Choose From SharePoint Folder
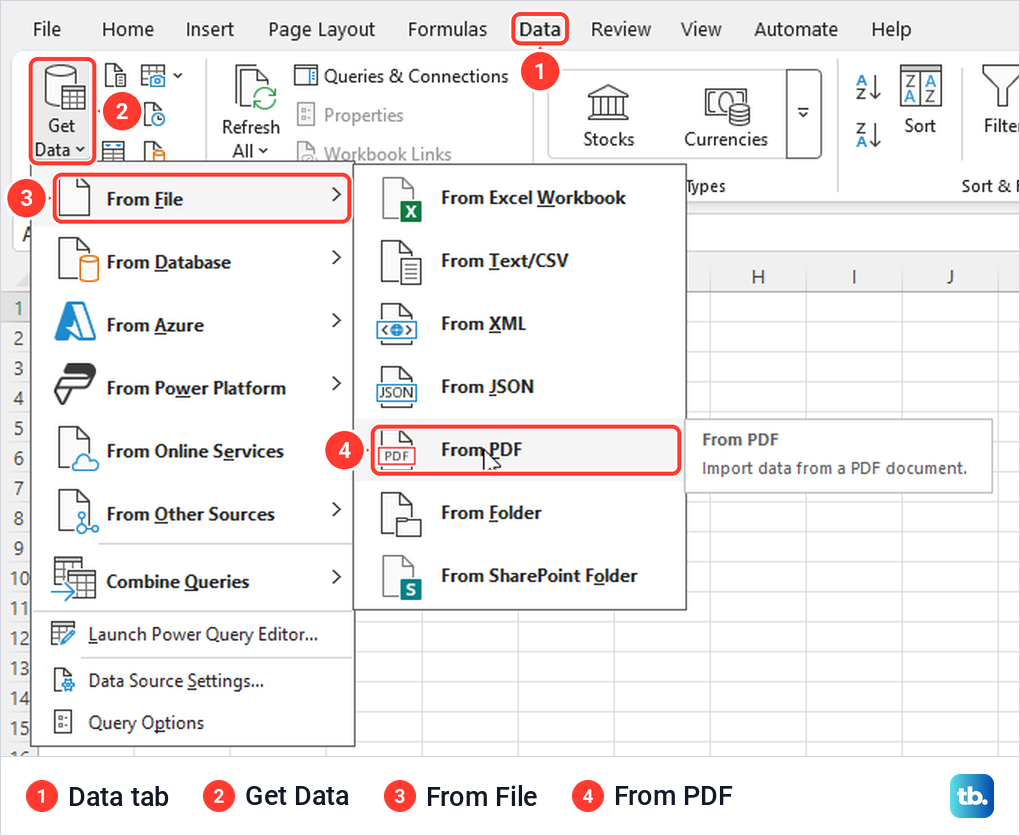1020x836 pixels. coord(520,576)
